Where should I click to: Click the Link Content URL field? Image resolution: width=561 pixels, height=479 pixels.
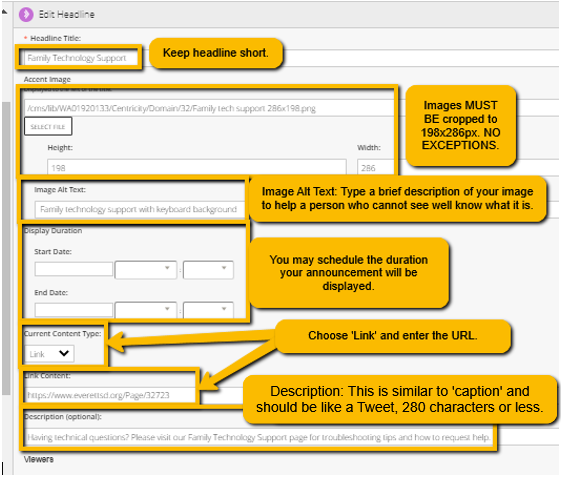pos(110,395)
